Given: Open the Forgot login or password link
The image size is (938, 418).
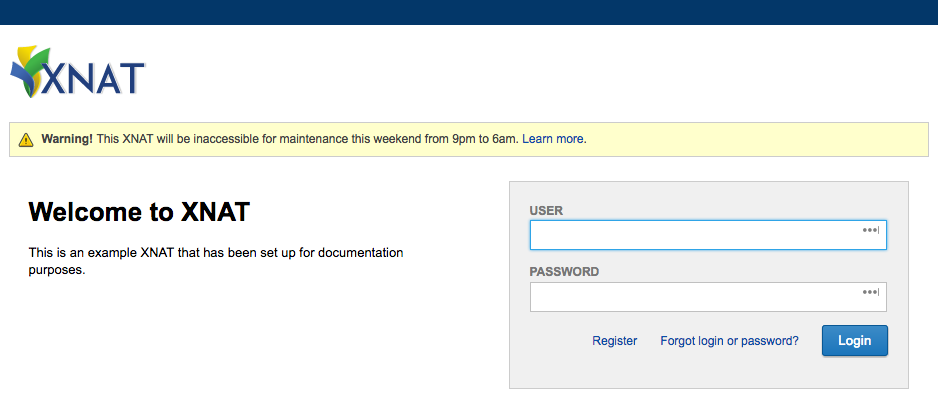Looking at the screenshot, I should point(729,341).
